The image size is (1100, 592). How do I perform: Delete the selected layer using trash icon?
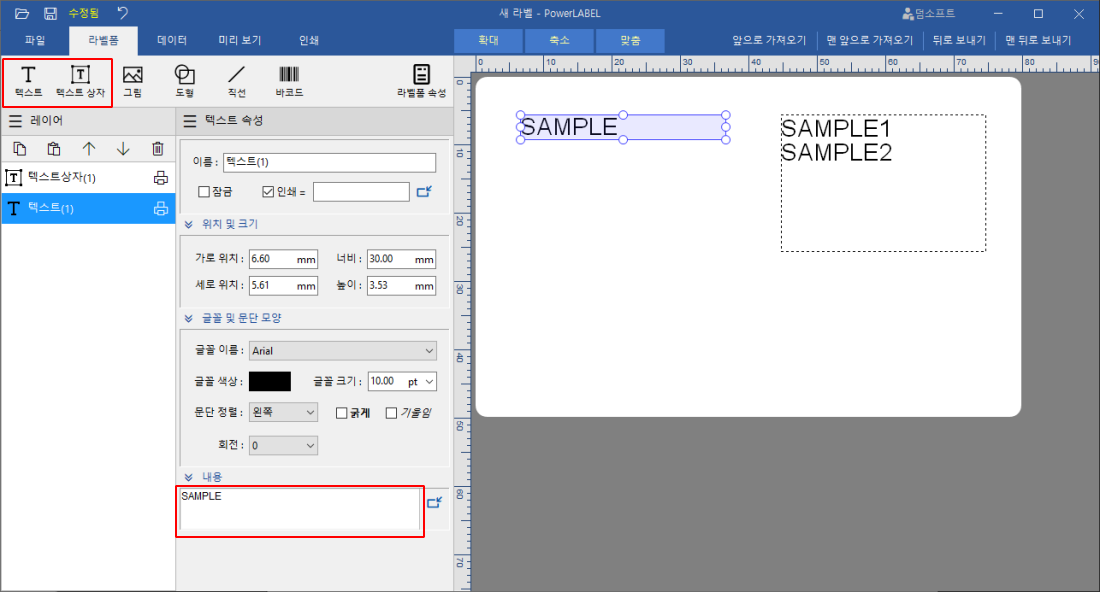tap(156, 148)
